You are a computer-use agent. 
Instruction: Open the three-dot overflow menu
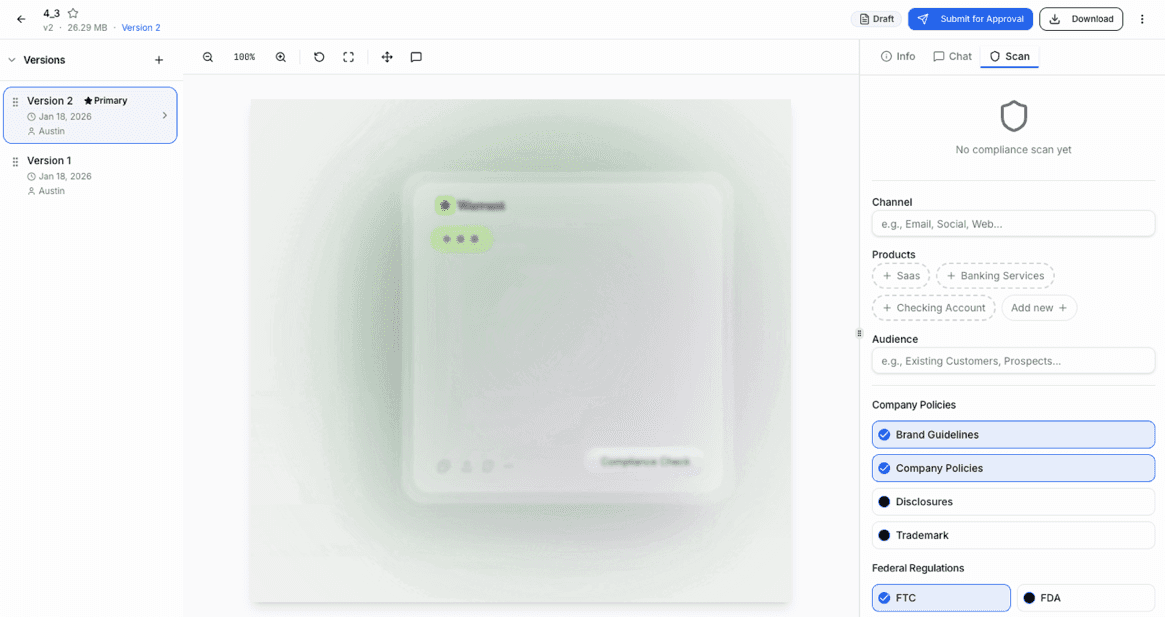coord(1142,18)
